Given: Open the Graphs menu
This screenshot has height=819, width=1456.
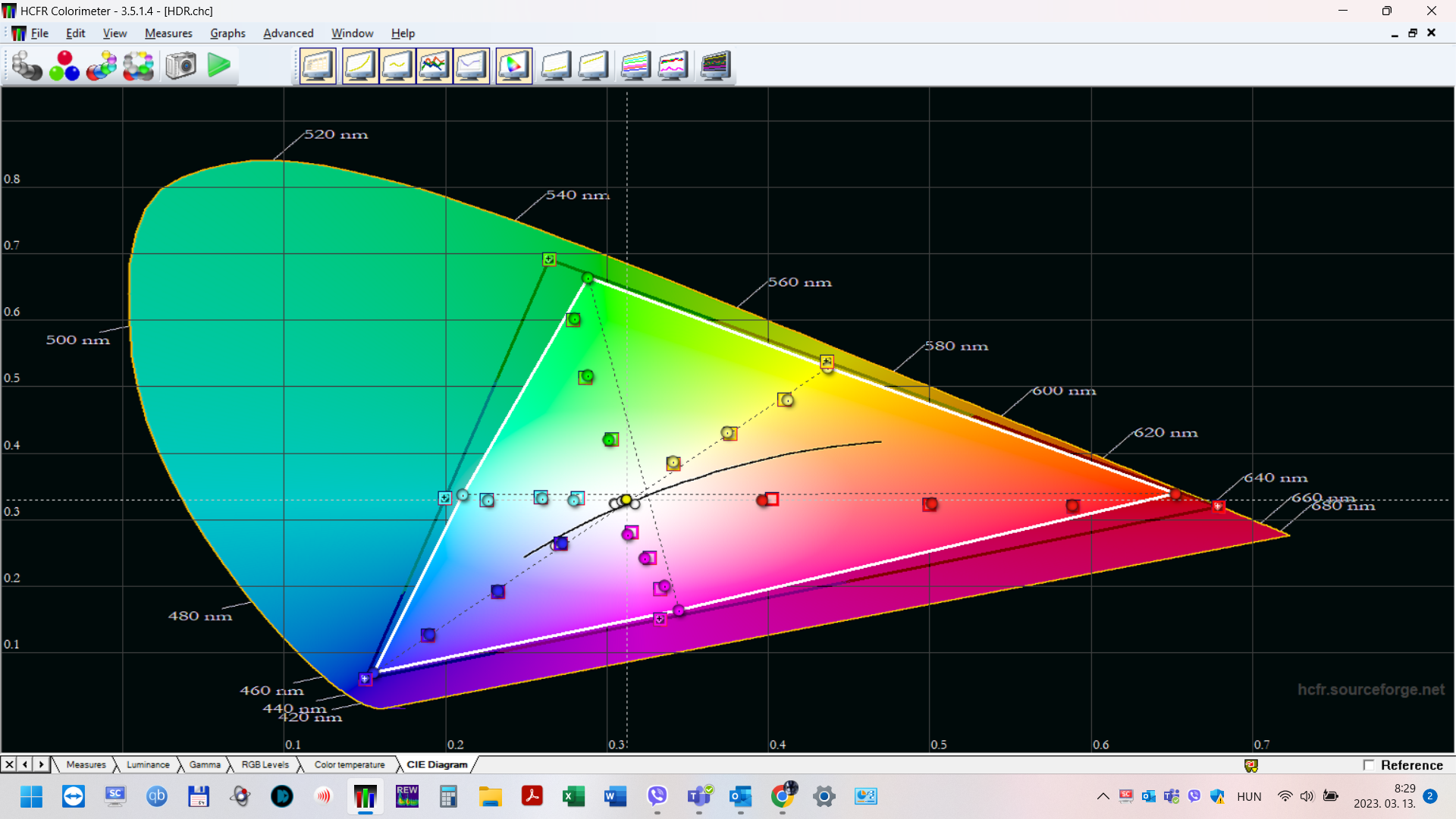Looking at the screenshot, I should 227,33.
